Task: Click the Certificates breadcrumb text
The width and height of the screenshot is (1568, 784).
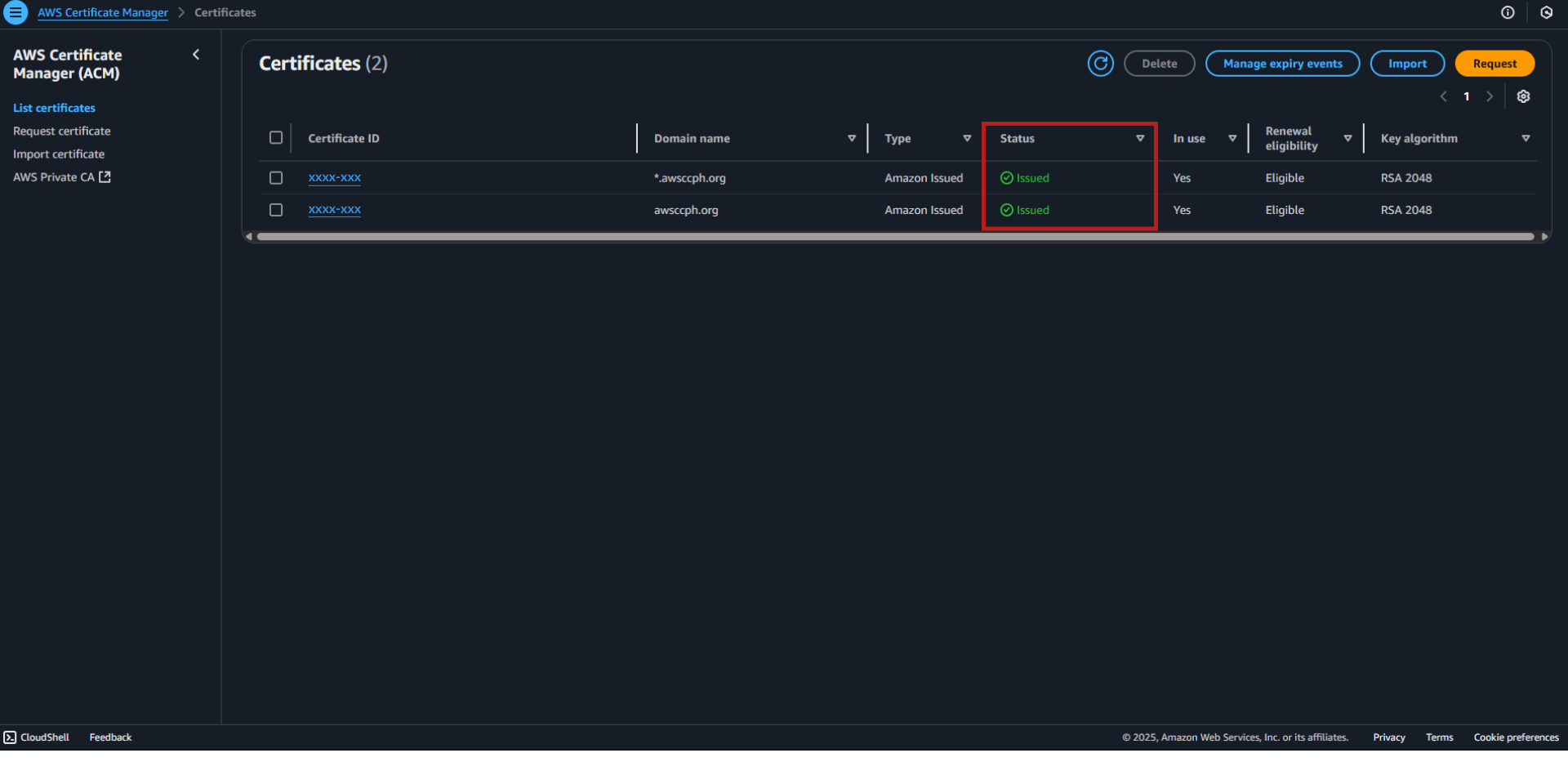Action: pyautogui.click(x=225, y=12)
